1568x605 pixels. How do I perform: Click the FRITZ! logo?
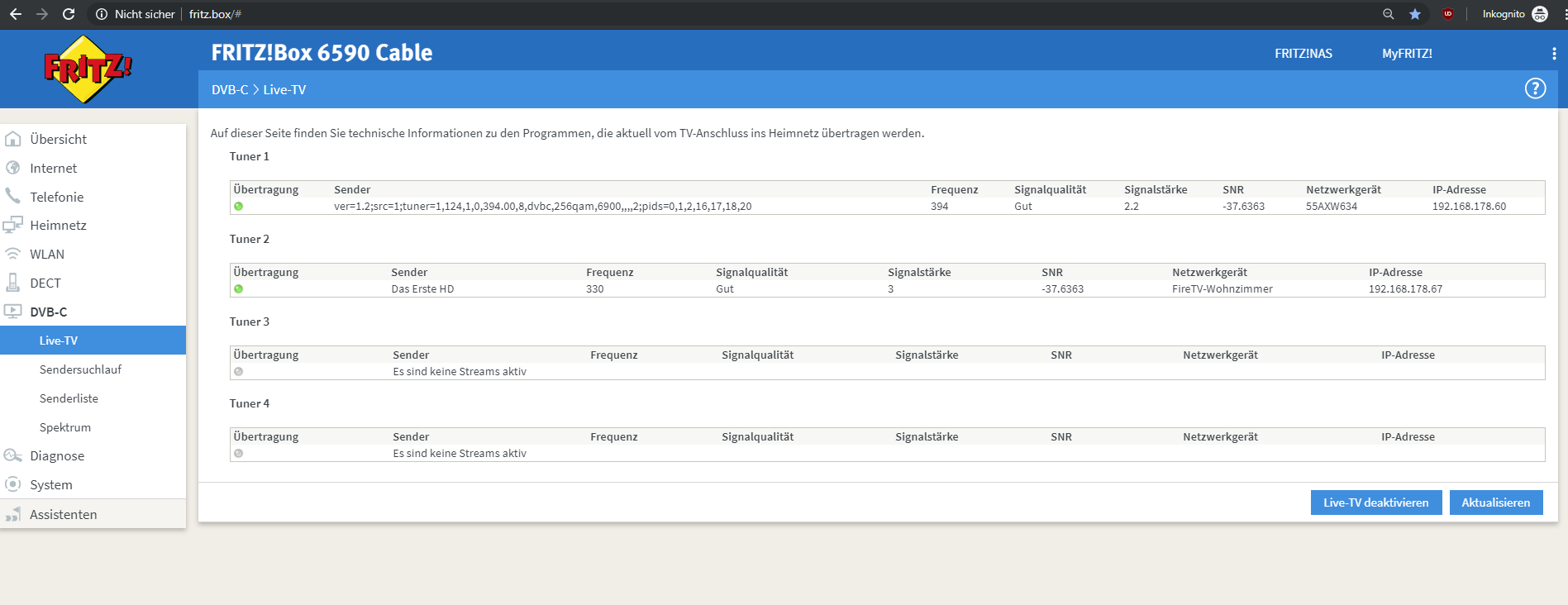pyautogui.click(x=87, y=69)
